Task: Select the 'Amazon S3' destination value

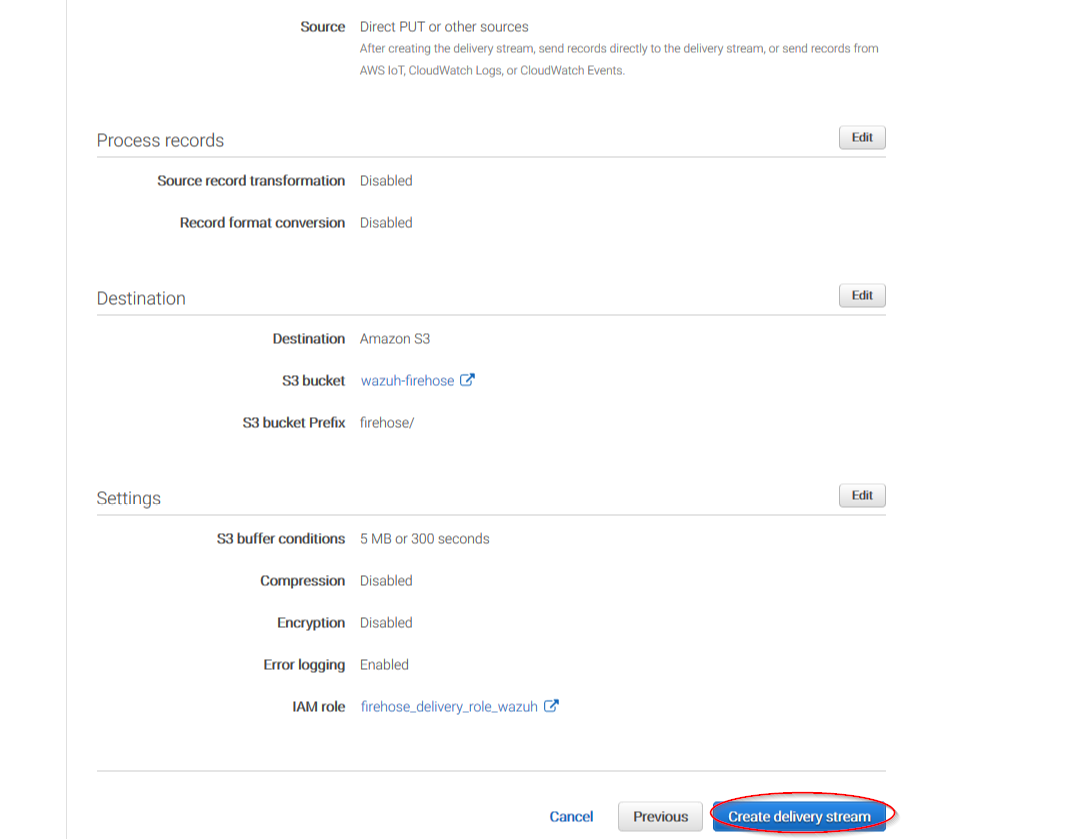Action: (x=395, y=339)
